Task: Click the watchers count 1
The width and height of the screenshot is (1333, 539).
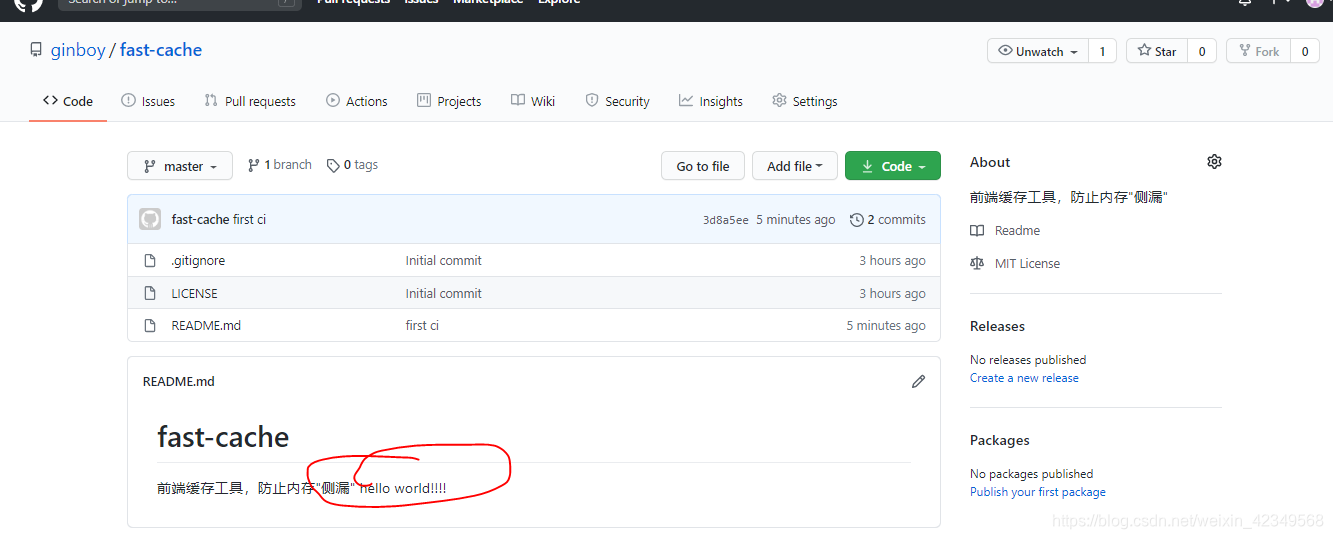Action: click(1102, 51)
